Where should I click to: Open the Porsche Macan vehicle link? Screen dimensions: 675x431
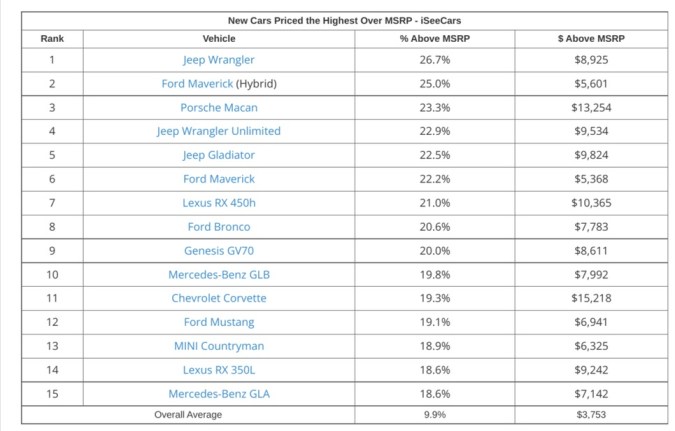point(219,108)
